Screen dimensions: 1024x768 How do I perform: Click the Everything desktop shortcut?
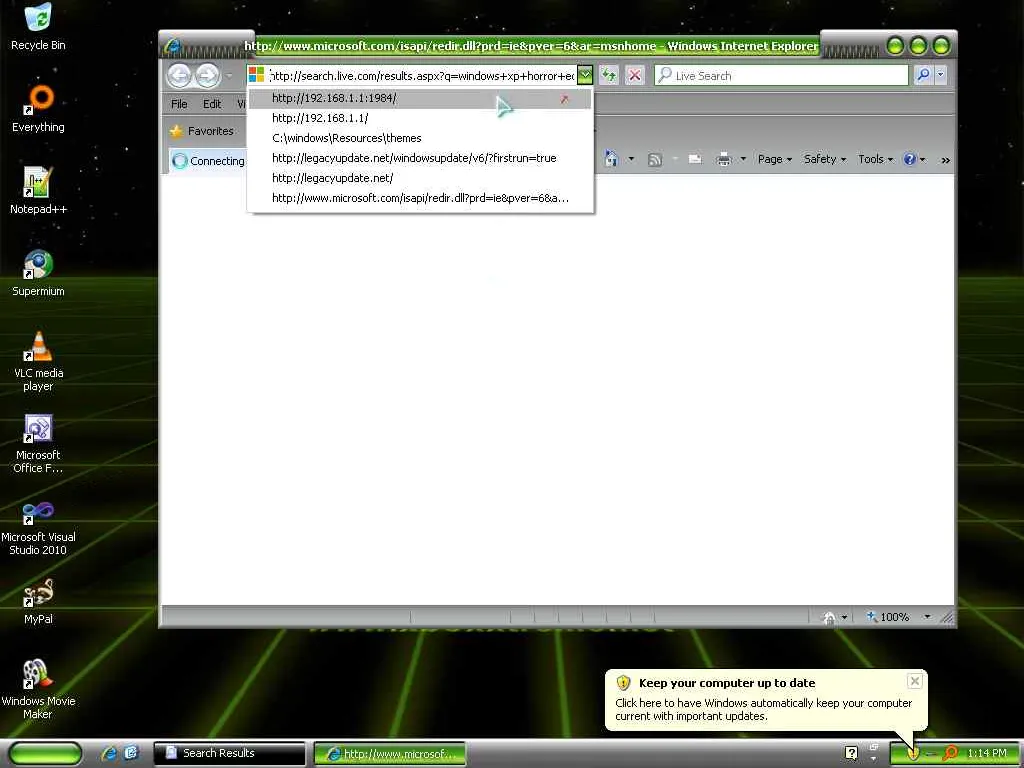click(x=38, y=109)
